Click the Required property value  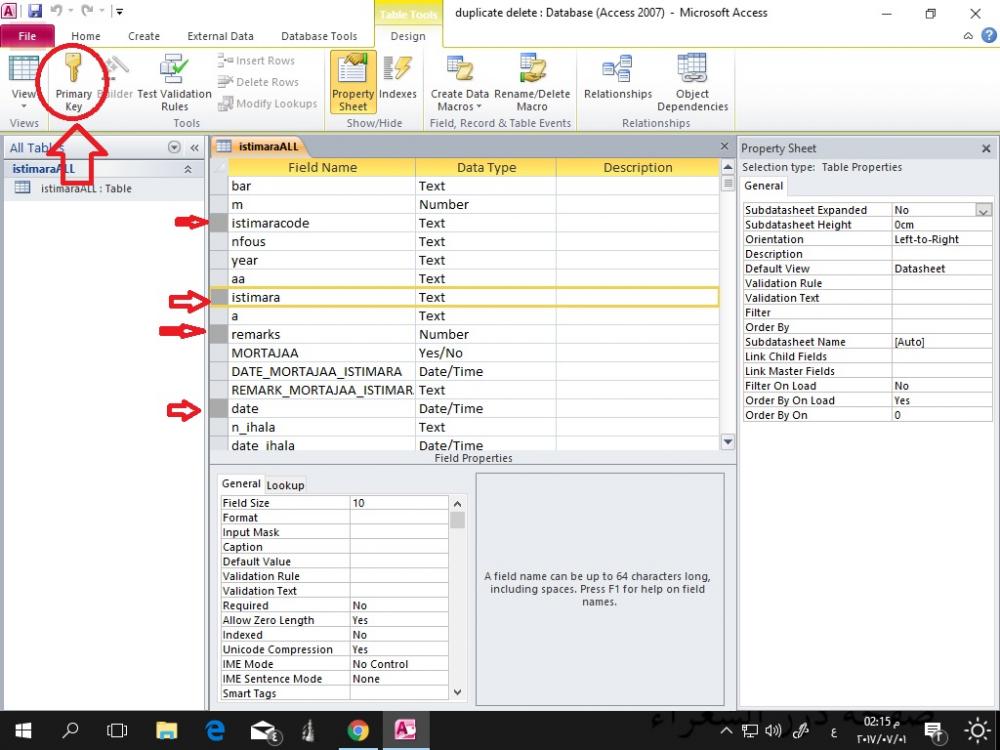399,605
